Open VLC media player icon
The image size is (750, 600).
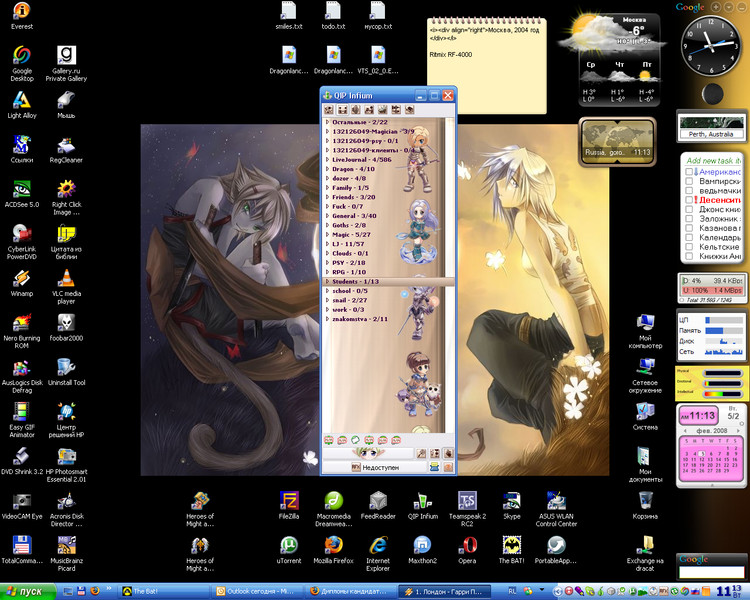[x=66, y=286]
